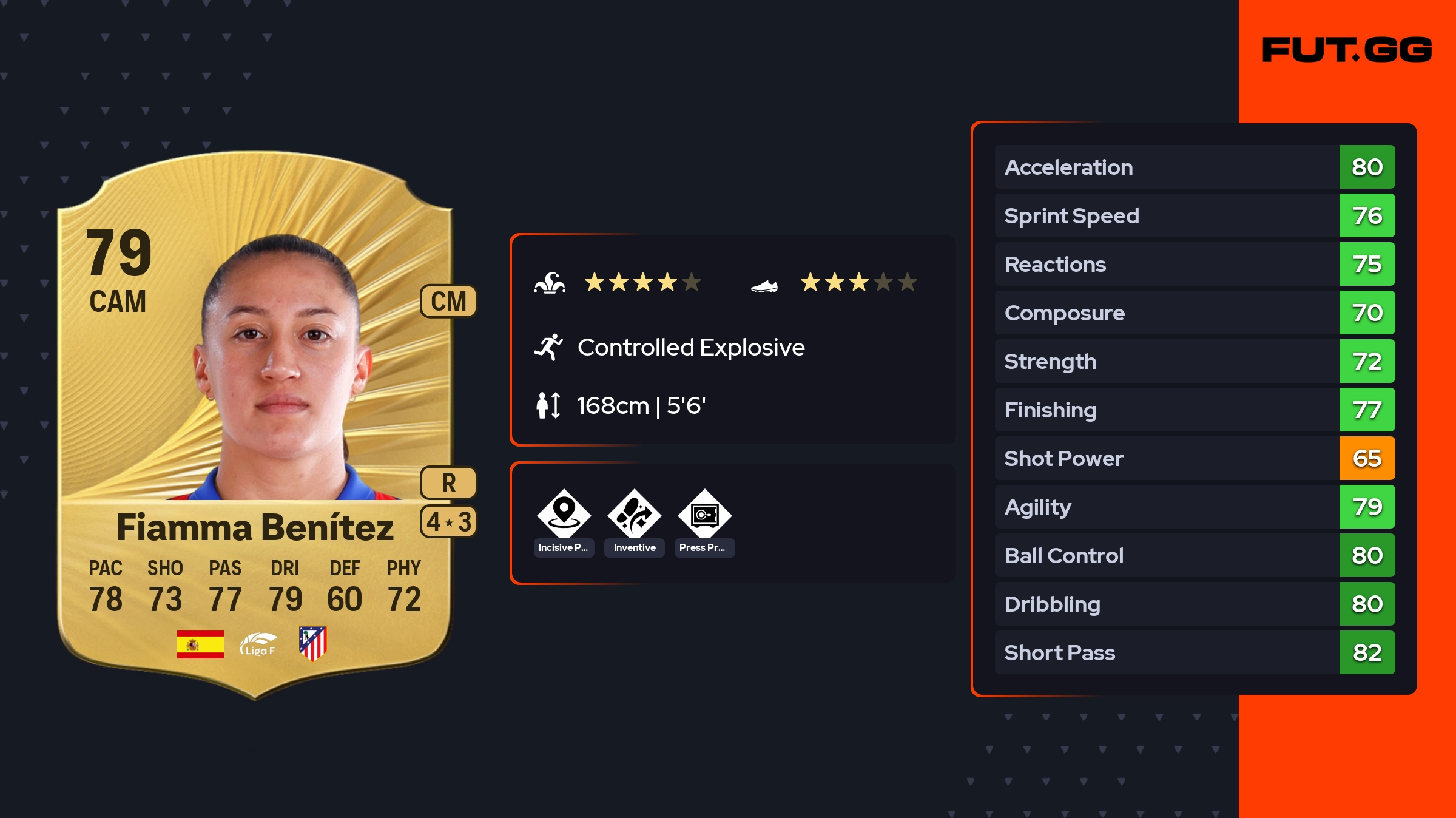Click the Press Proven playstyle icon
1456x818 pixels.
(704, 514)
